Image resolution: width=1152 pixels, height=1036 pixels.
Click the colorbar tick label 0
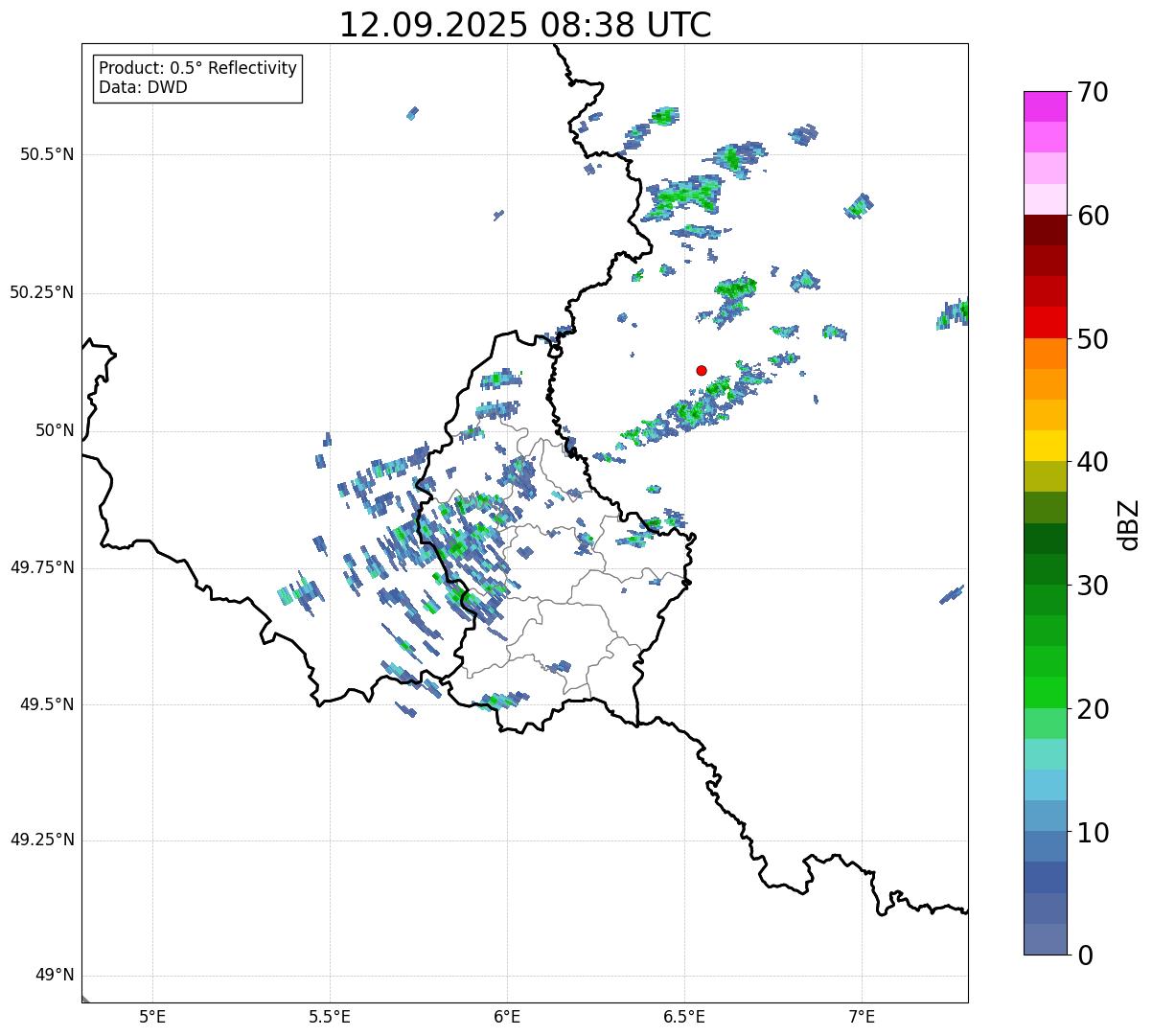click(x=1085, y=955)
